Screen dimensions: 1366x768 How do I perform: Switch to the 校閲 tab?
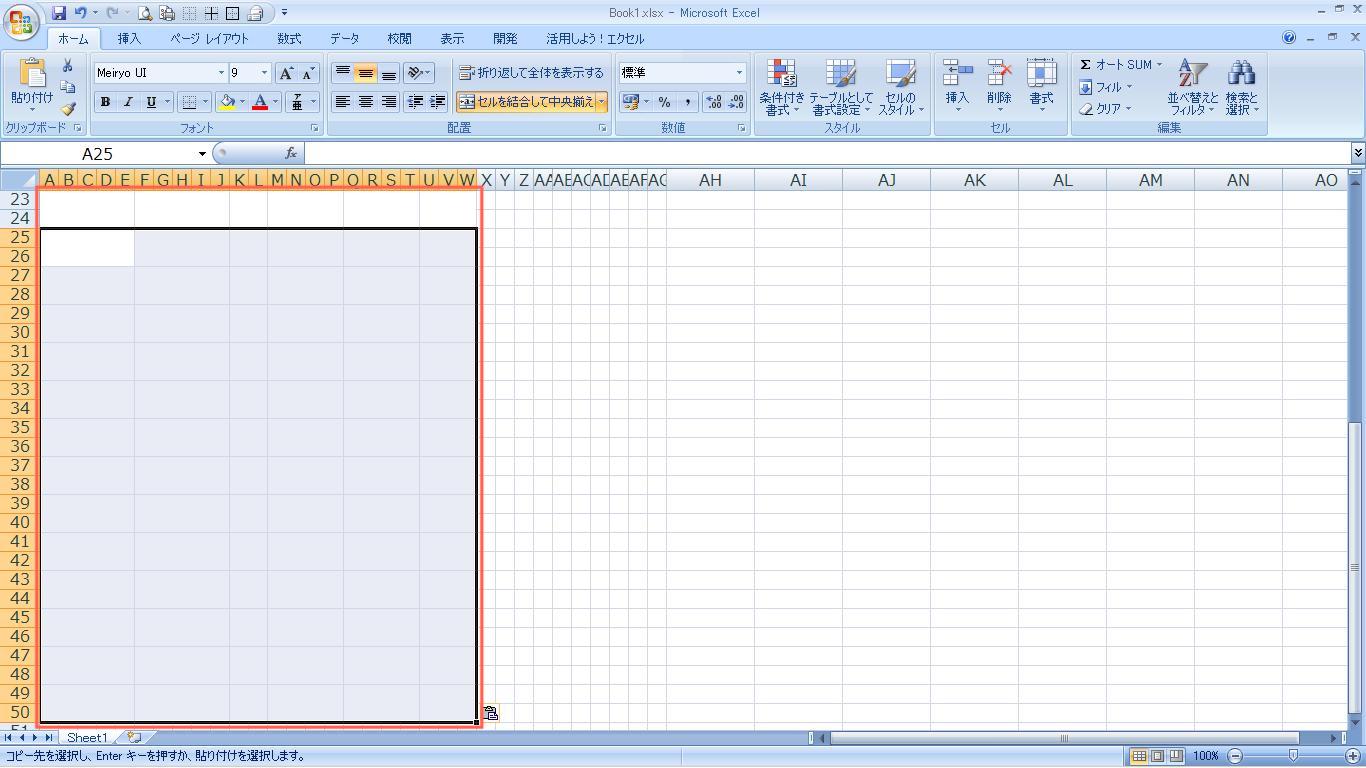coord(399,39)
